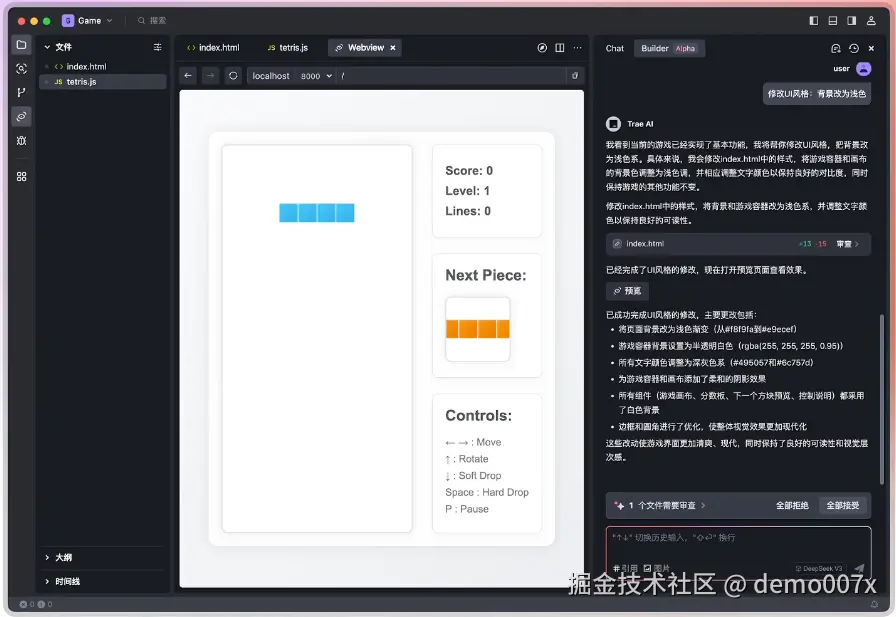Go forward in Webview browser
Screen dimensions: 896x617
[210, 75]
